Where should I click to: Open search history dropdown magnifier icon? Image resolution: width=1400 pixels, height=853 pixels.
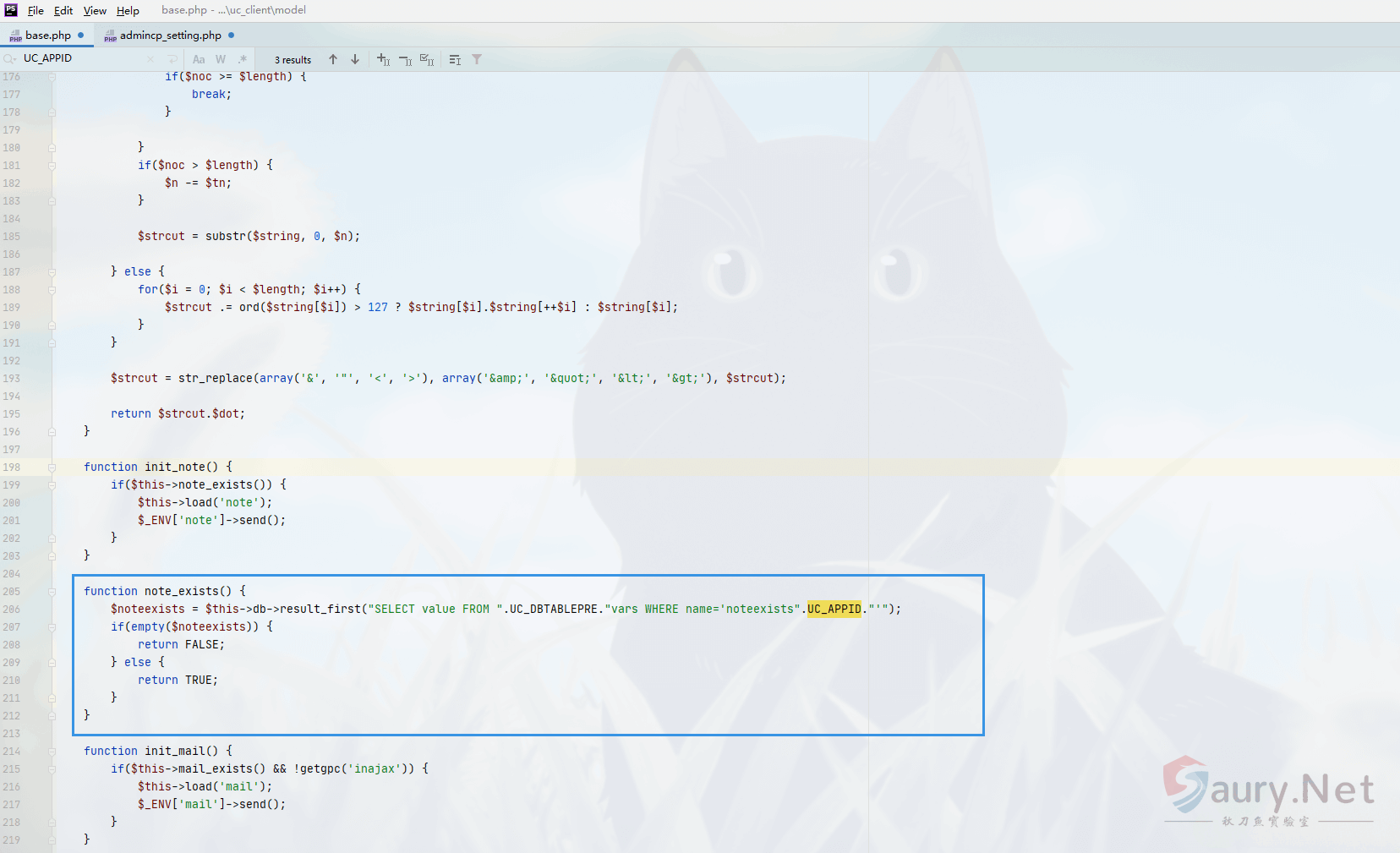9,58
